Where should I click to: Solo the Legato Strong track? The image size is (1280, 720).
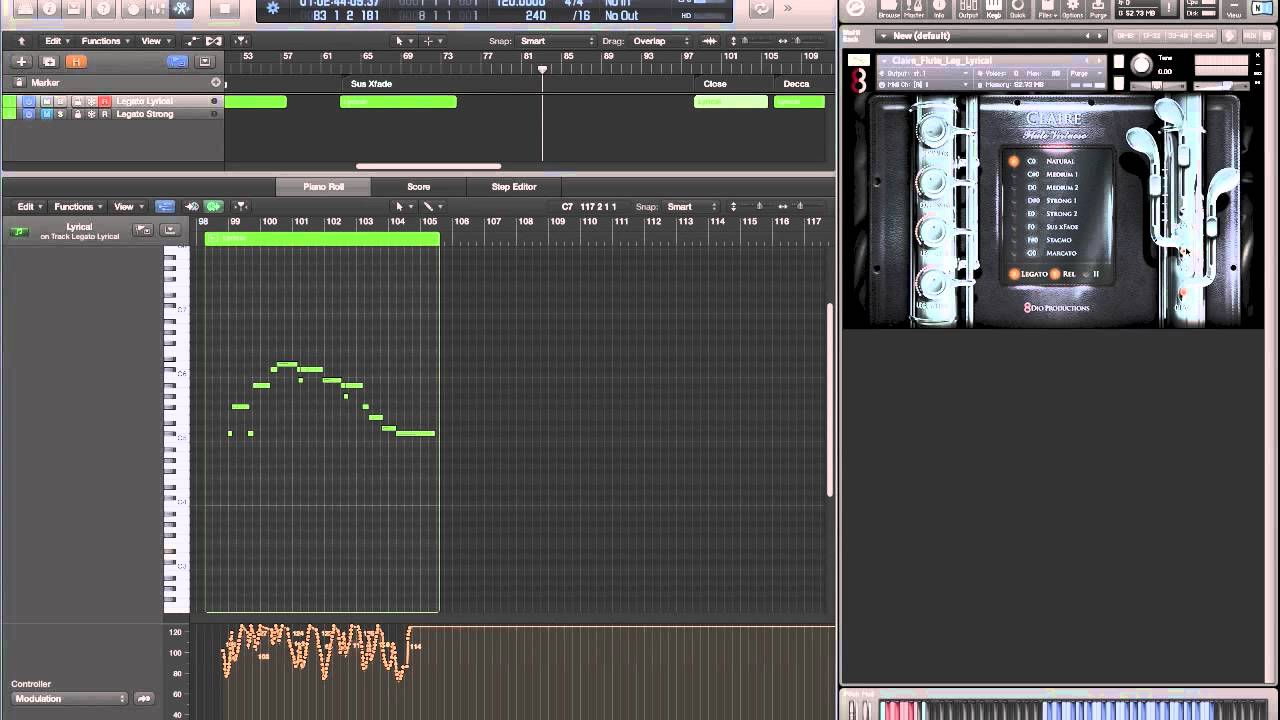60,114
